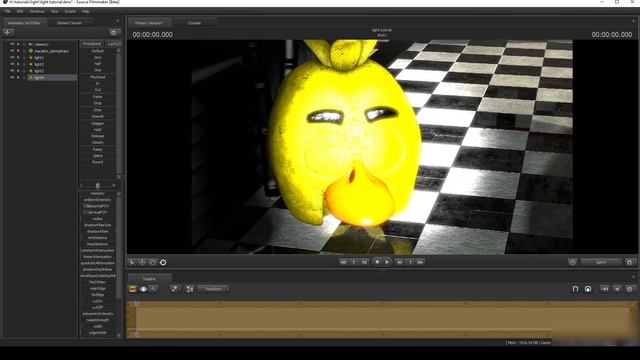Click the presets list scrollbar
The image size is (640, 360).
[119, 112]
